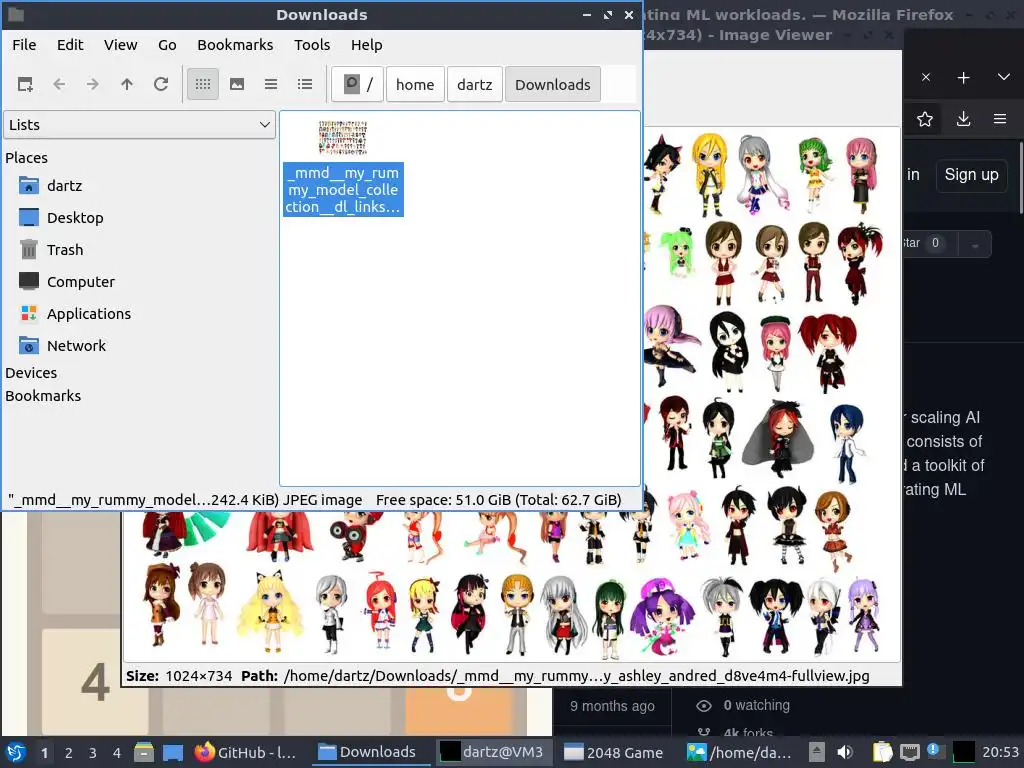The width and height of the screenshot is (1024, 768).
Task: Open clipboard manager tray icon
Action: pyautogui.click(x=882, y=752)
